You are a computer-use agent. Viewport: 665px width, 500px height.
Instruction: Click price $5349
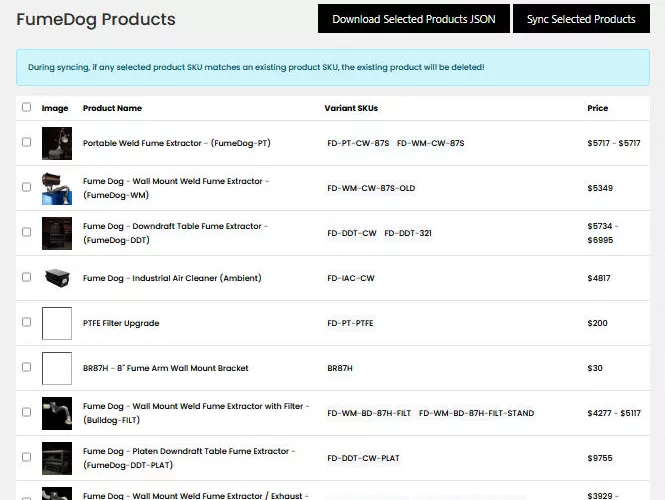(x=600, y=188)
